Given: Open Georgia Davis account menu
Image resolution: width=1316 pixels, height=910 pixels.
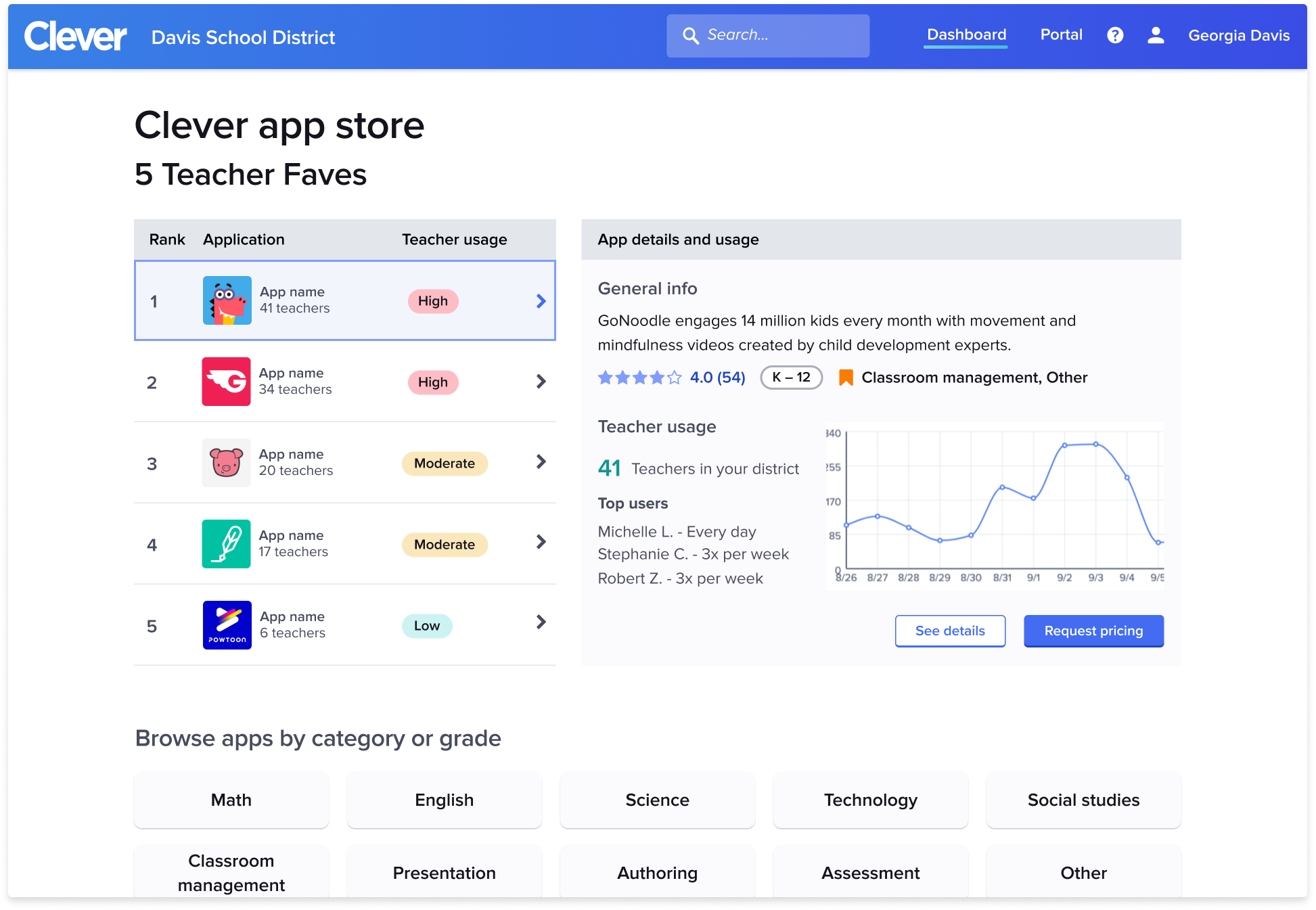Looking at the screenshot, I should [1239, 36].
